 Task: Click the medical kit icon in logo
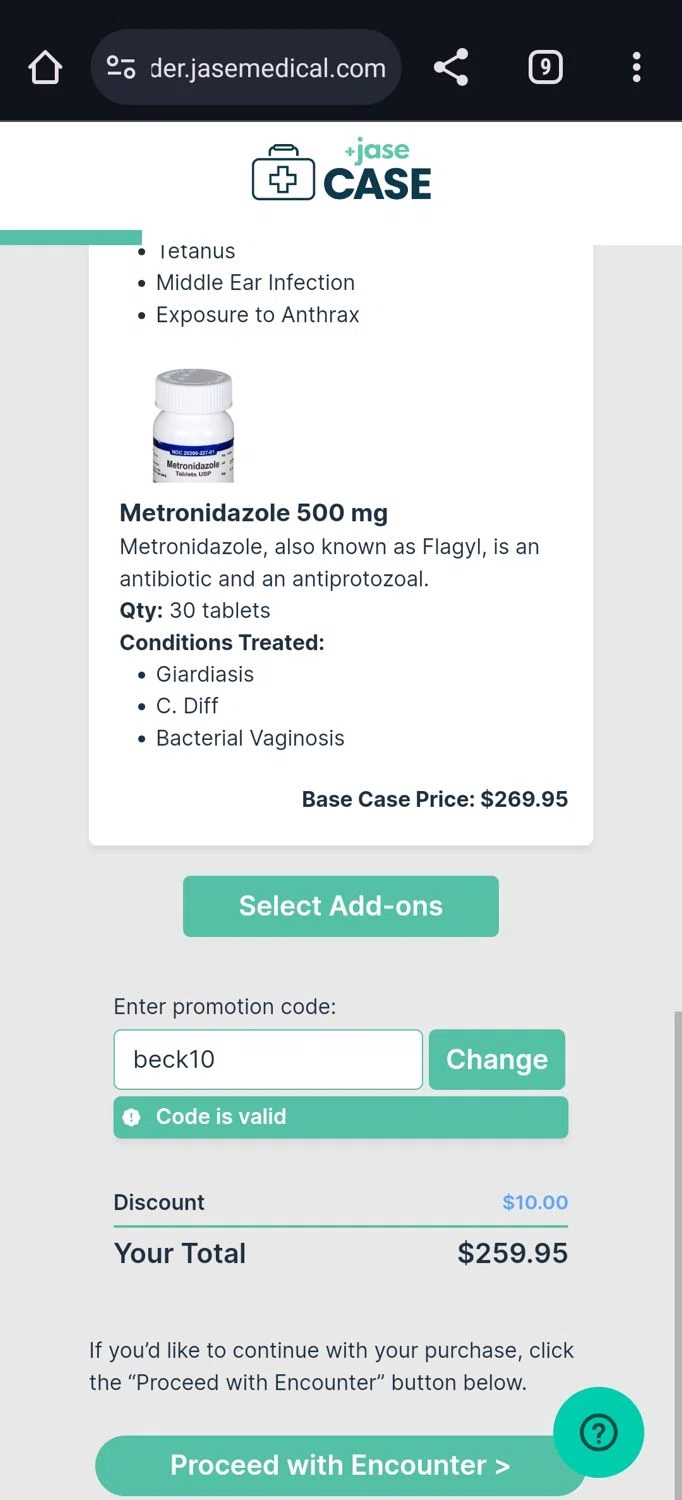(x=283, y=172)
